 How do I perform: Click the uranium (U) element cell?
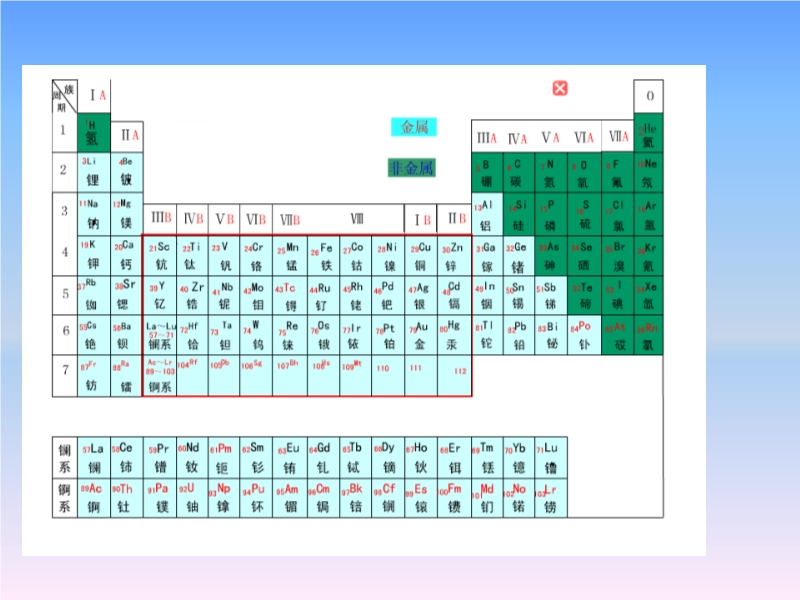click(x=191, y=497)
